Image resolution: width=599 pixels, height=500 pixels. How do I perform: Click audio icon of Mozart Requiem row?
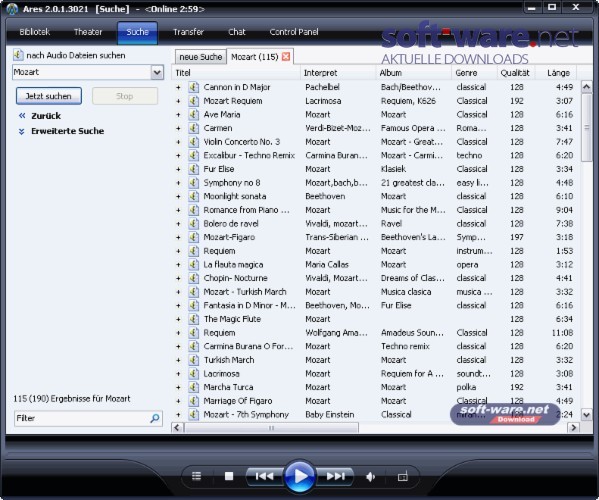194,101
